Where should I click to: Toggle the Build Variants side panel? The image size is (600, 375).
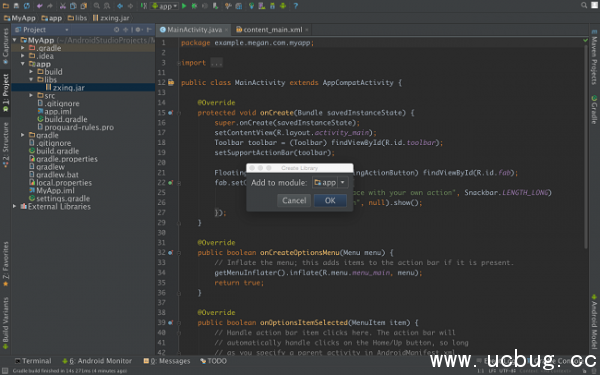point(5,323)
